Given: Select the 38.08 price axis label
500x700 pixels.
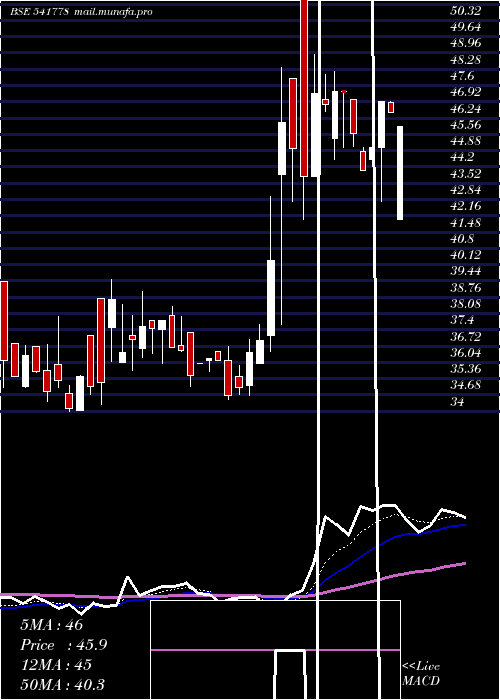Looking at the screenshot, I should (466, 304).
